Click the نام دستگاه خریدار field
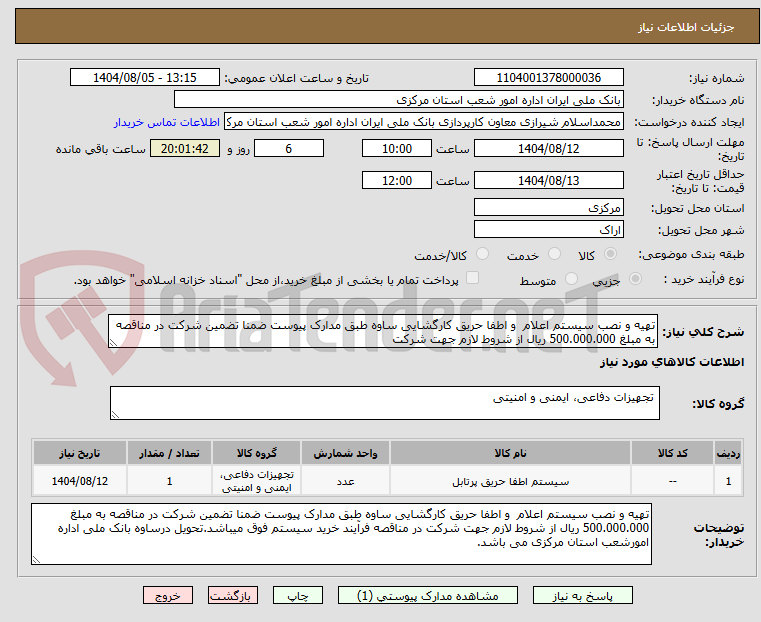Image resolution: width=761 pixels, height=622 pixels. pyautogui.click(x=398, y=100)
